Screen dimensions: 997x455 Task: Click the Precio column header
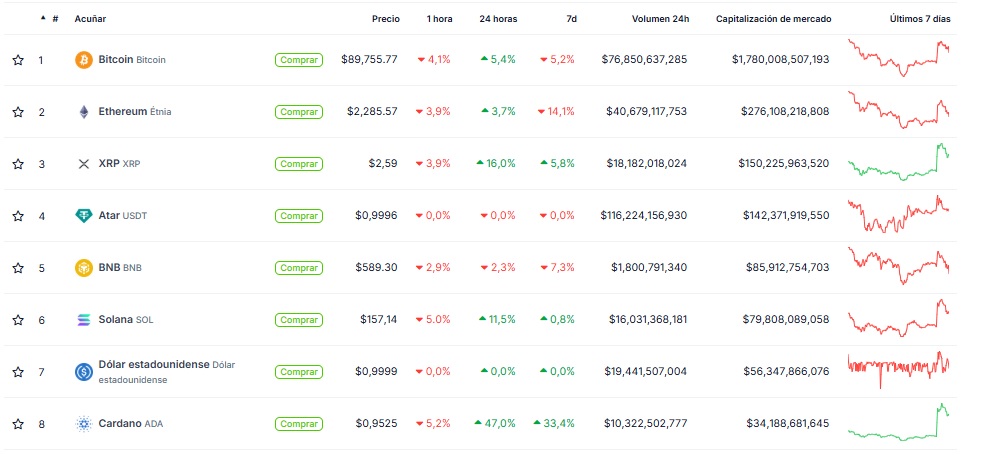(x=386, y=19)
